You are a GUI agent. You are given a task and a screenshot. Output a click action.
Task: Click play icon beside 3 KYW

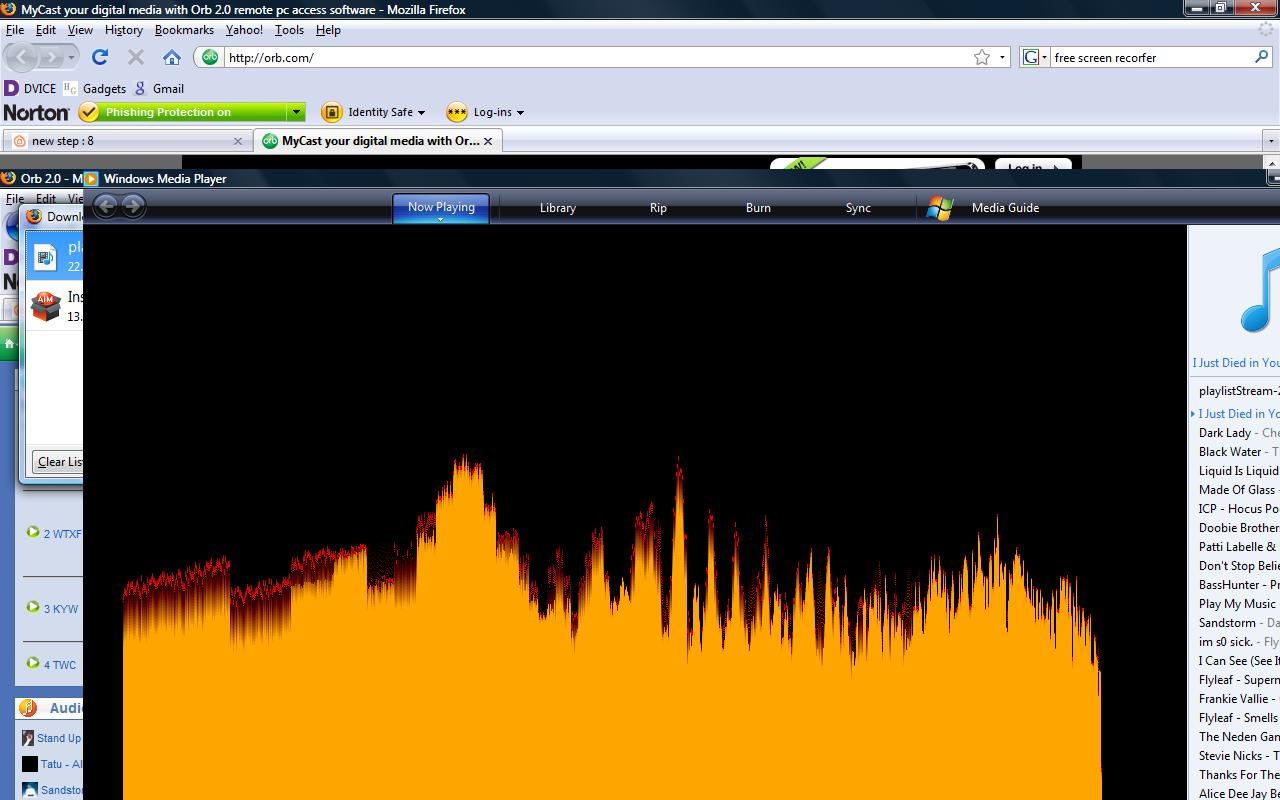click(x=33, y=607)
